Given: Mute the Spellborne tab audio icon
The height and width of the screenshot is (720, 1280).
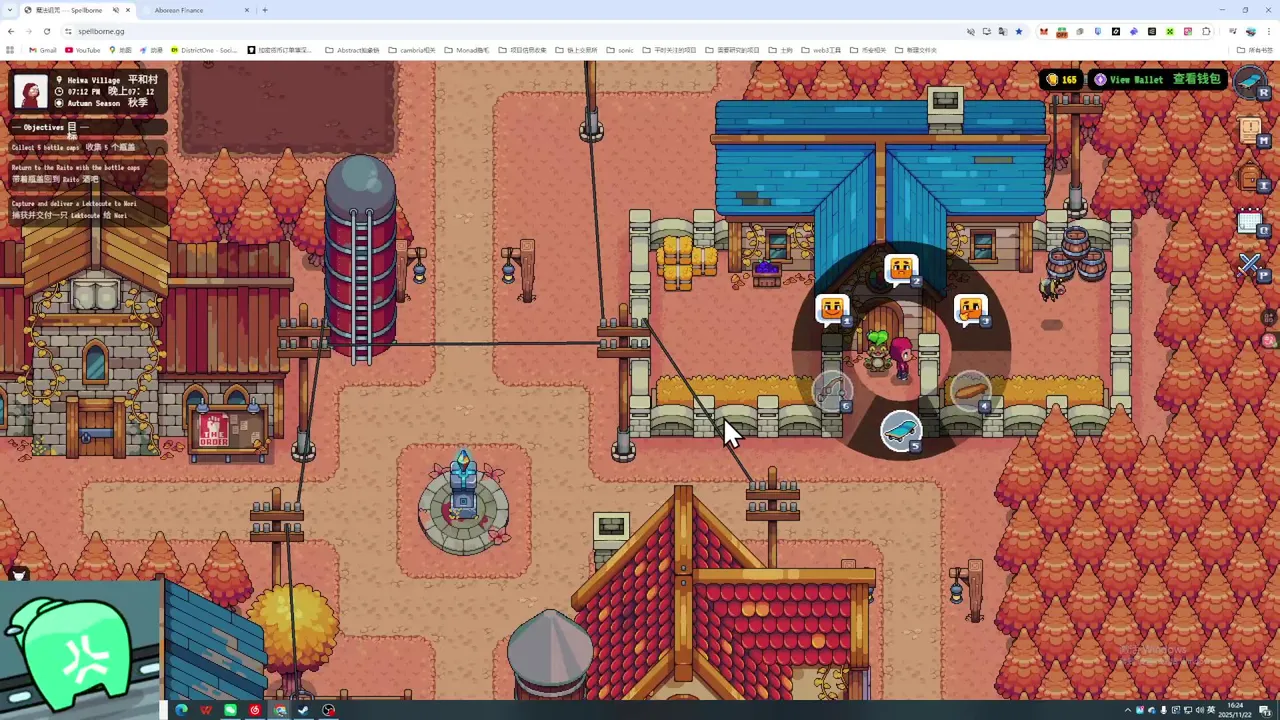Looking at the screenshot, I should [x=116, y=10].
